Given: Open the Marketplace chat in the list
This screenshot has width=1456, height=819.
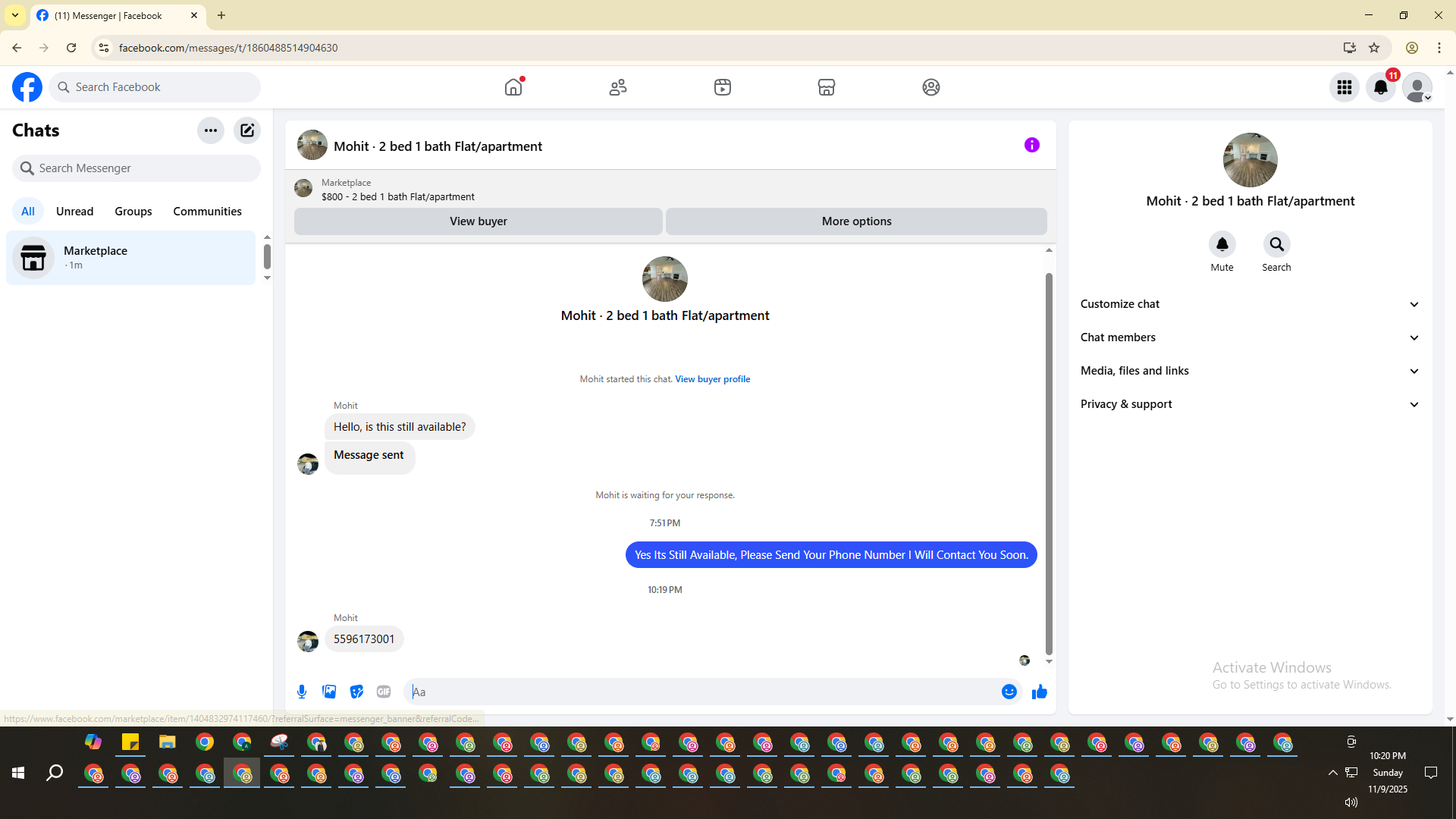Looking at the screenshot, I should (x=131, y=258).
